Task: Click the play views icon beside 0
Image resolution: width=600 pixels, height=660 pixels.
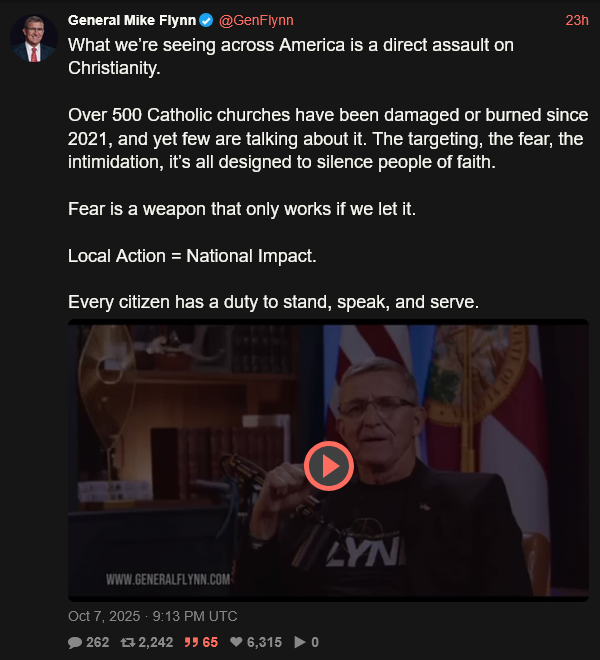Action: tap(300, 642)
